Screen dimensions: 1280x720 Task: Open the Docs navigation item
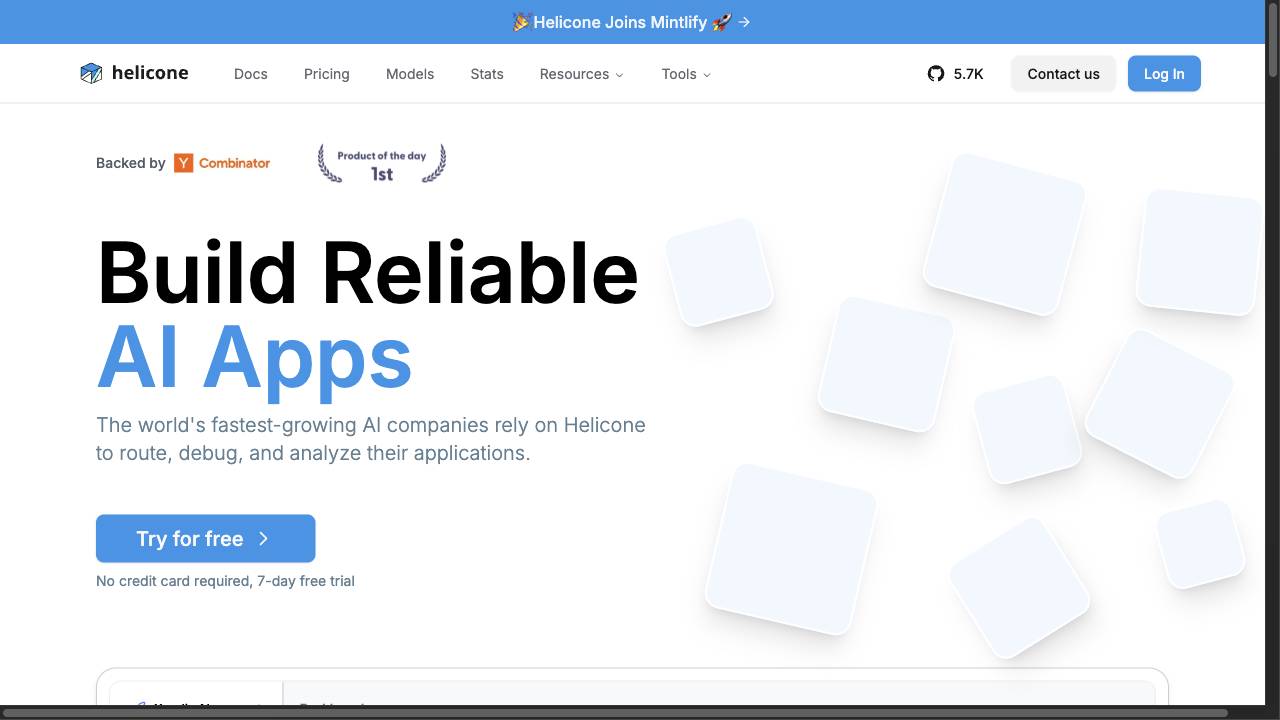coord(251,74)
